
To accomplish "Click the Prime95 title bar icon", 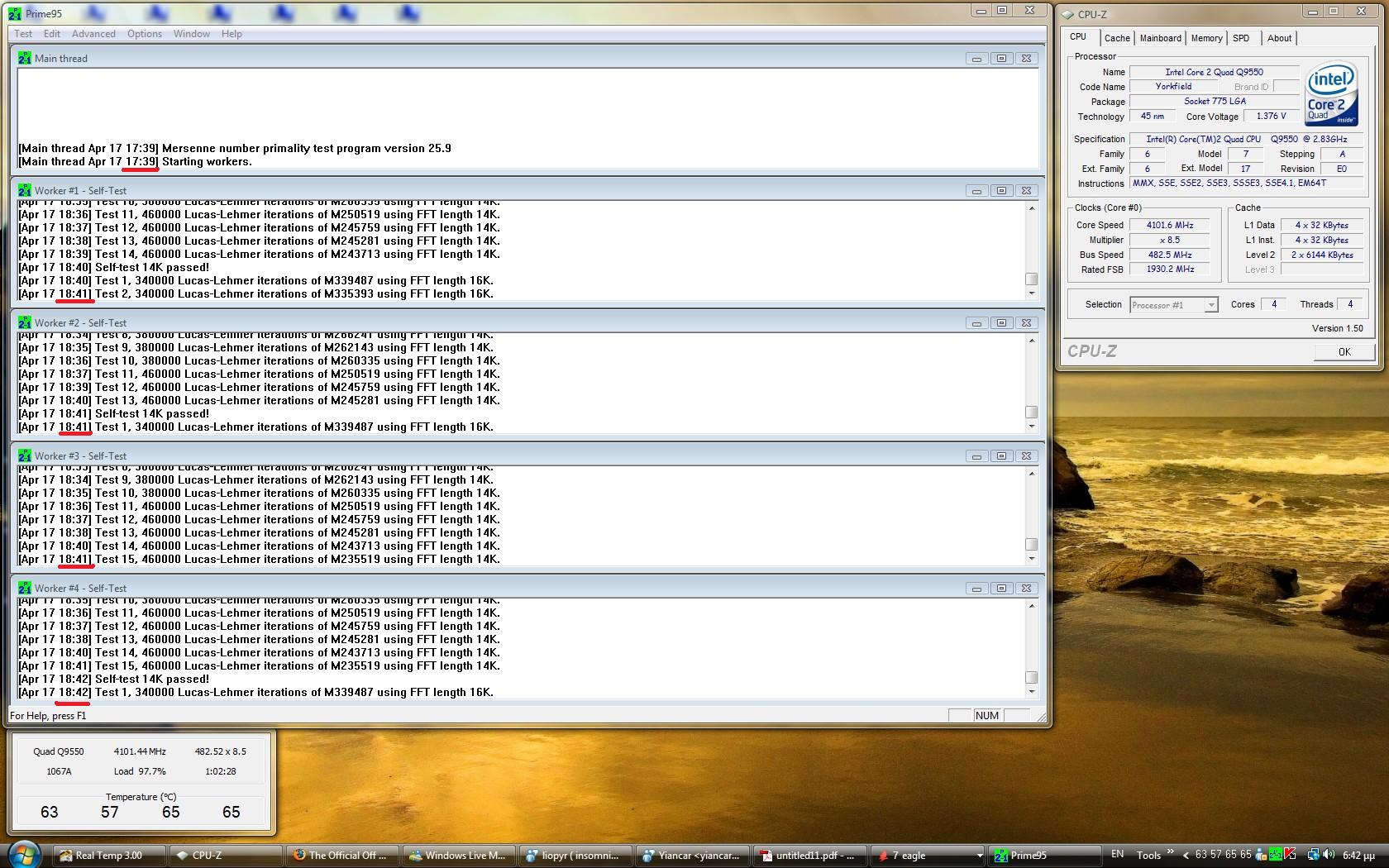I will click(x=15, y=13).
